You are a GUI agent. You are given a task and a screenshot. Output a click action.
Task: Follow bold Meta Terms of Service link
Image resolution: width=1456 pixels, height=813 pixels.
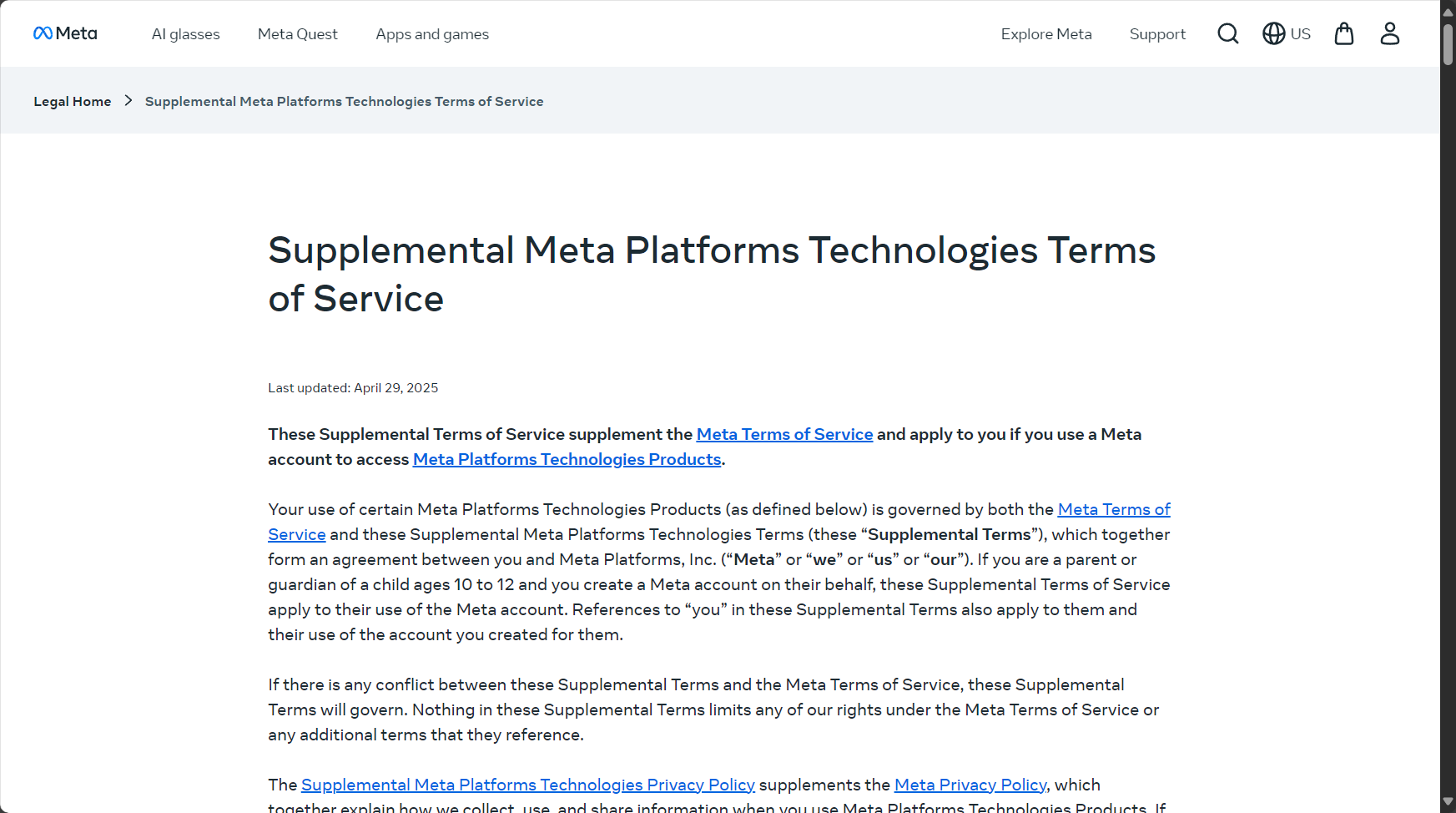(784, 434)
